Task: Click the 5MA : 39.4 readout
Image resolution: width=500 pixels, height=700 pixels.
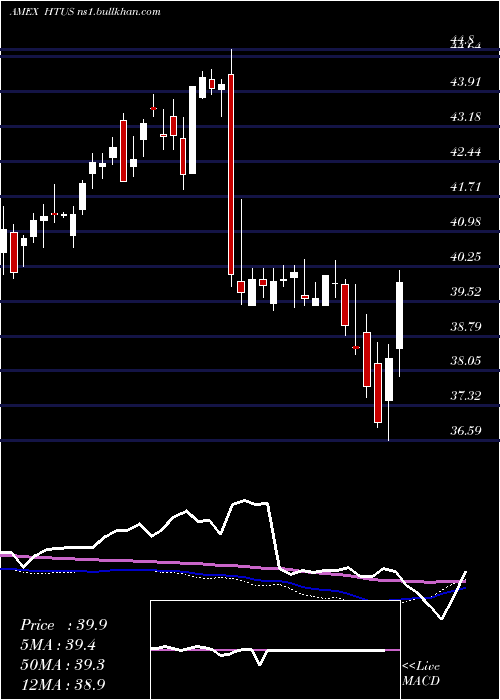Action: click(58, 645)
